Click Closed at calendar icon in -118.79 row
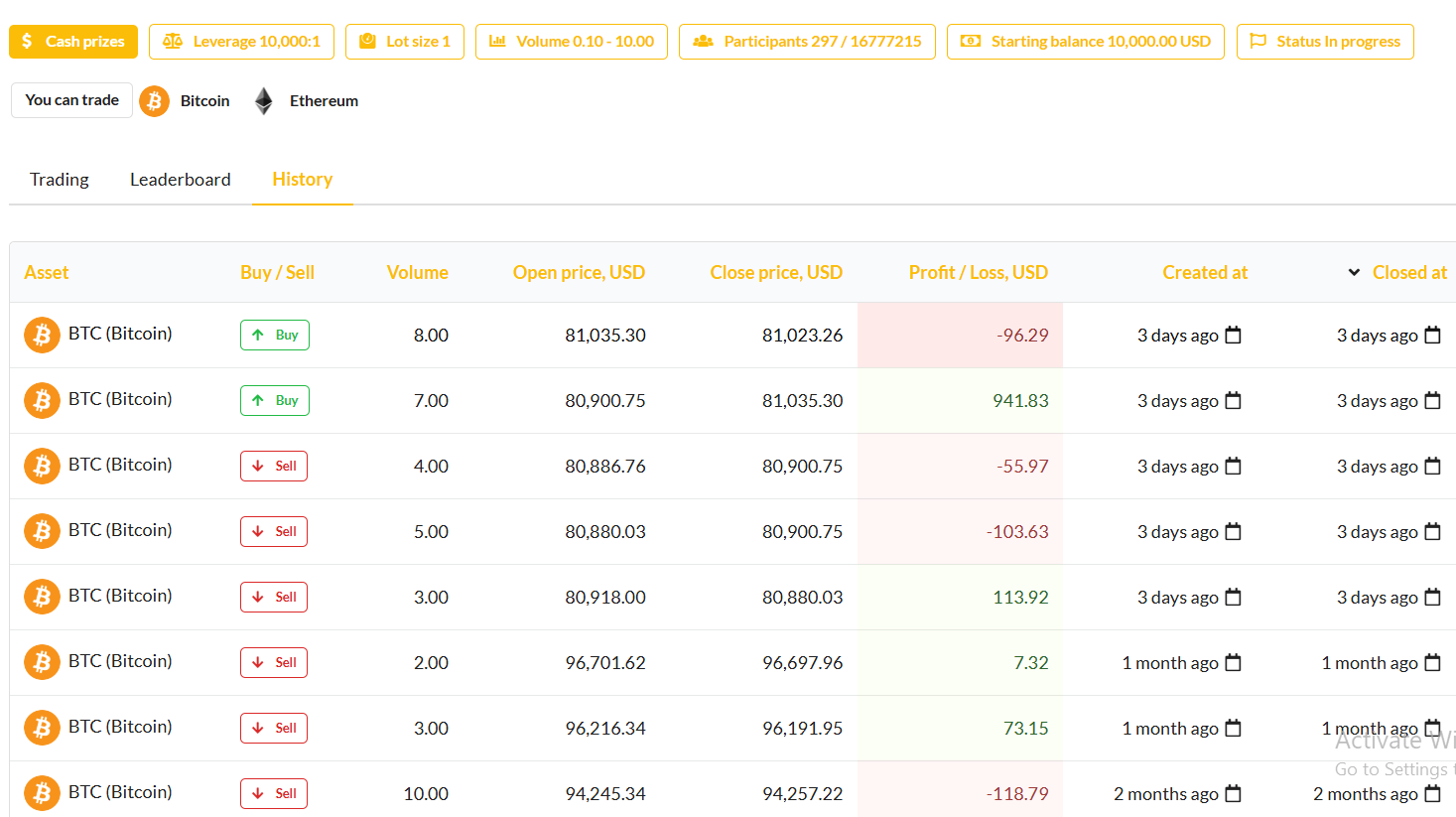This screenshot has height=817, width=1456. pyautogui.click(x=1432, y=793)
